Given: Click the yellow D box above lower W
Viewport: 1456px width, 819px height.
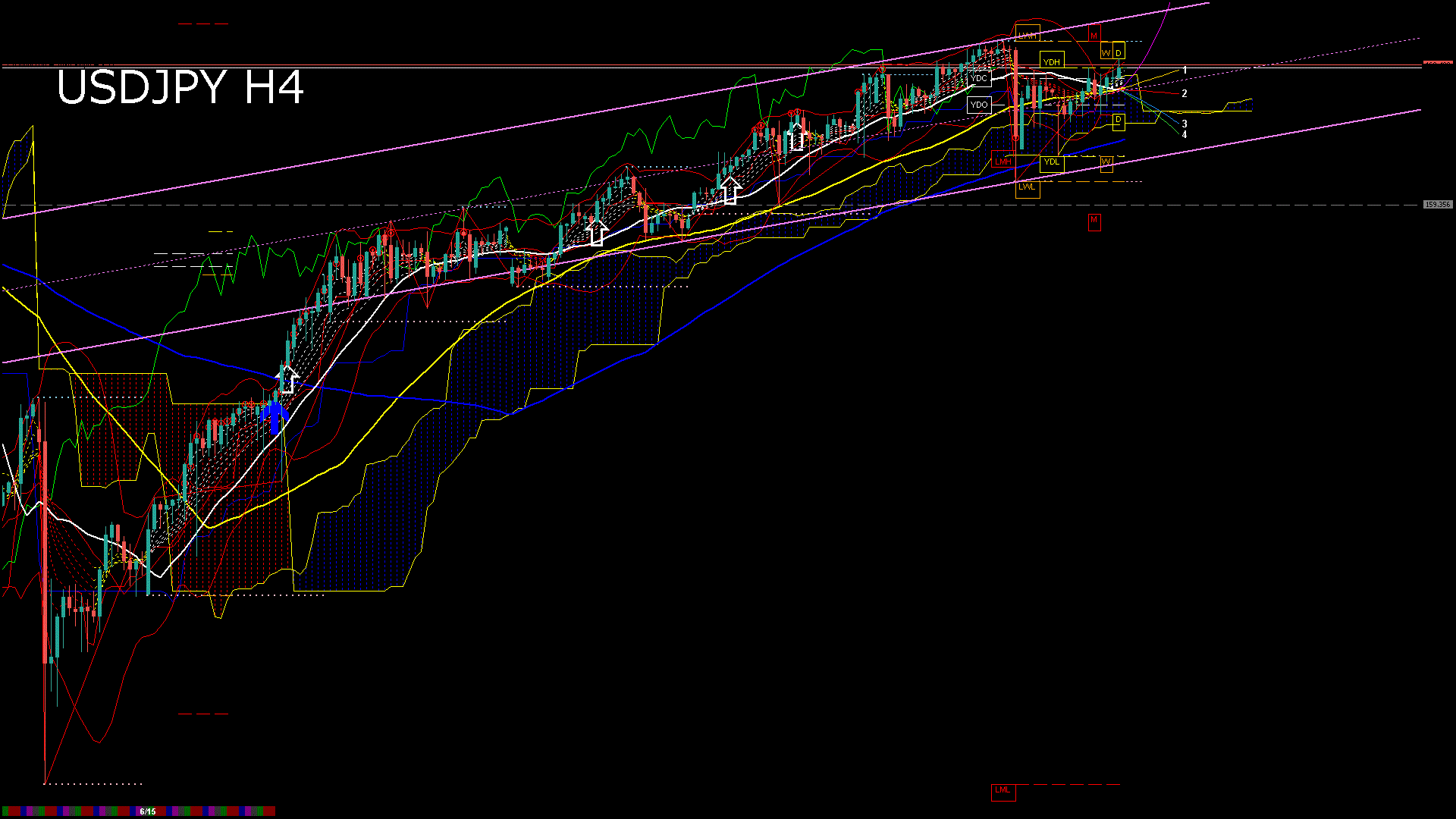Looking at the screenshot, I should [x=1119, y=121].
